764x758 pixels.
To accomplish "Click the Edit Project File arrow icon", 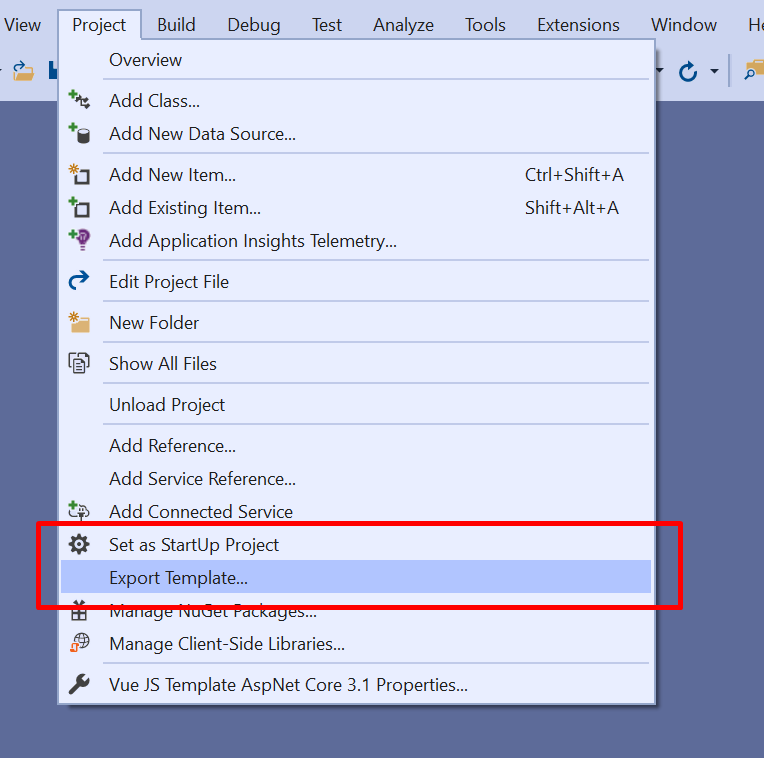I will (79, 281).
